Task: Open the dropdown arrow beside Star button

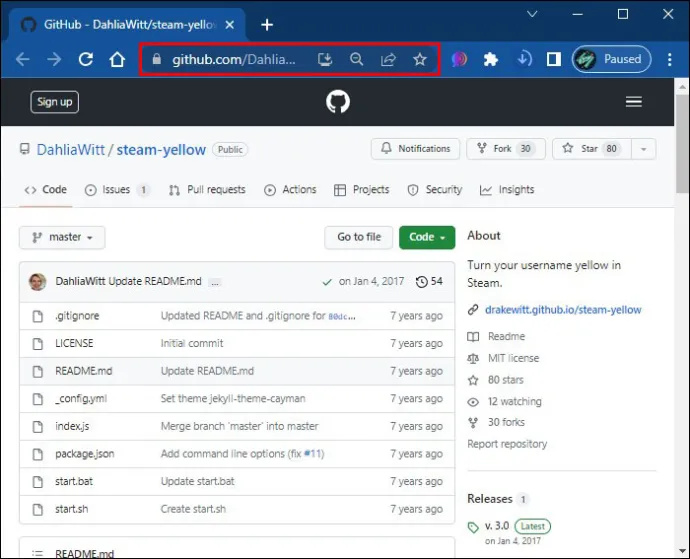Action: [x=644, y=149]
